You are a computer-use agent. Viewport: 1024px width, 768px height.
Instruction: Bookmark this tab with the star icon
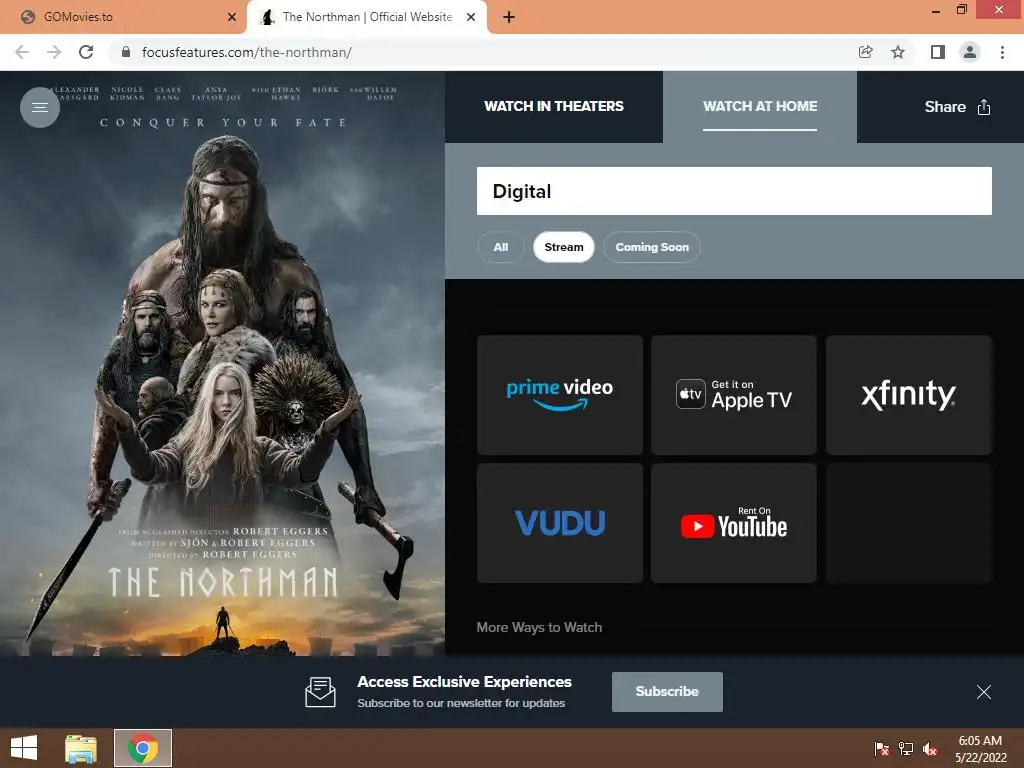pos(898,52)
